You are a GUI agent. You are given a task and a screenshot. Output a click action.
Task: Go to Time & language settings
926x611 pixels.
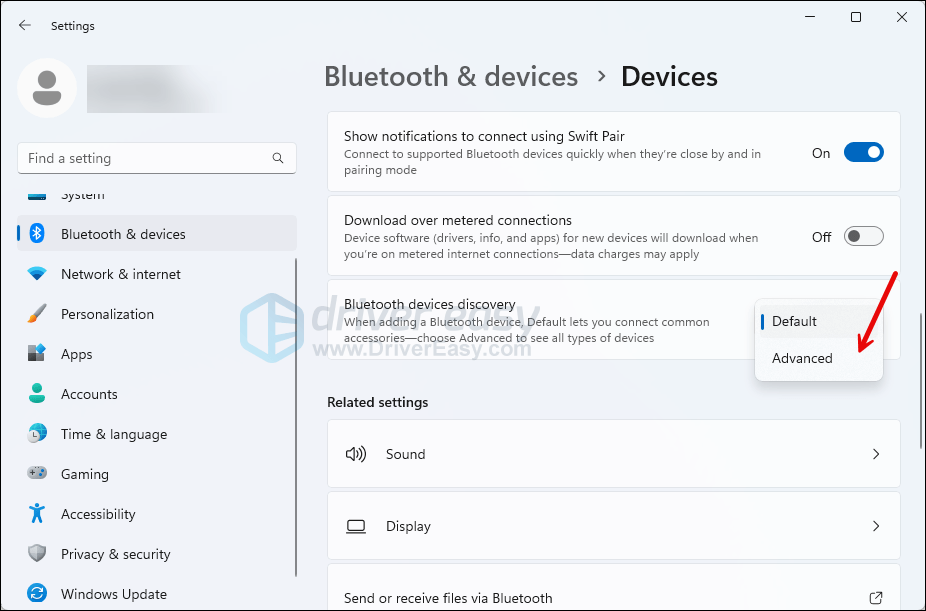pos(113,434)
